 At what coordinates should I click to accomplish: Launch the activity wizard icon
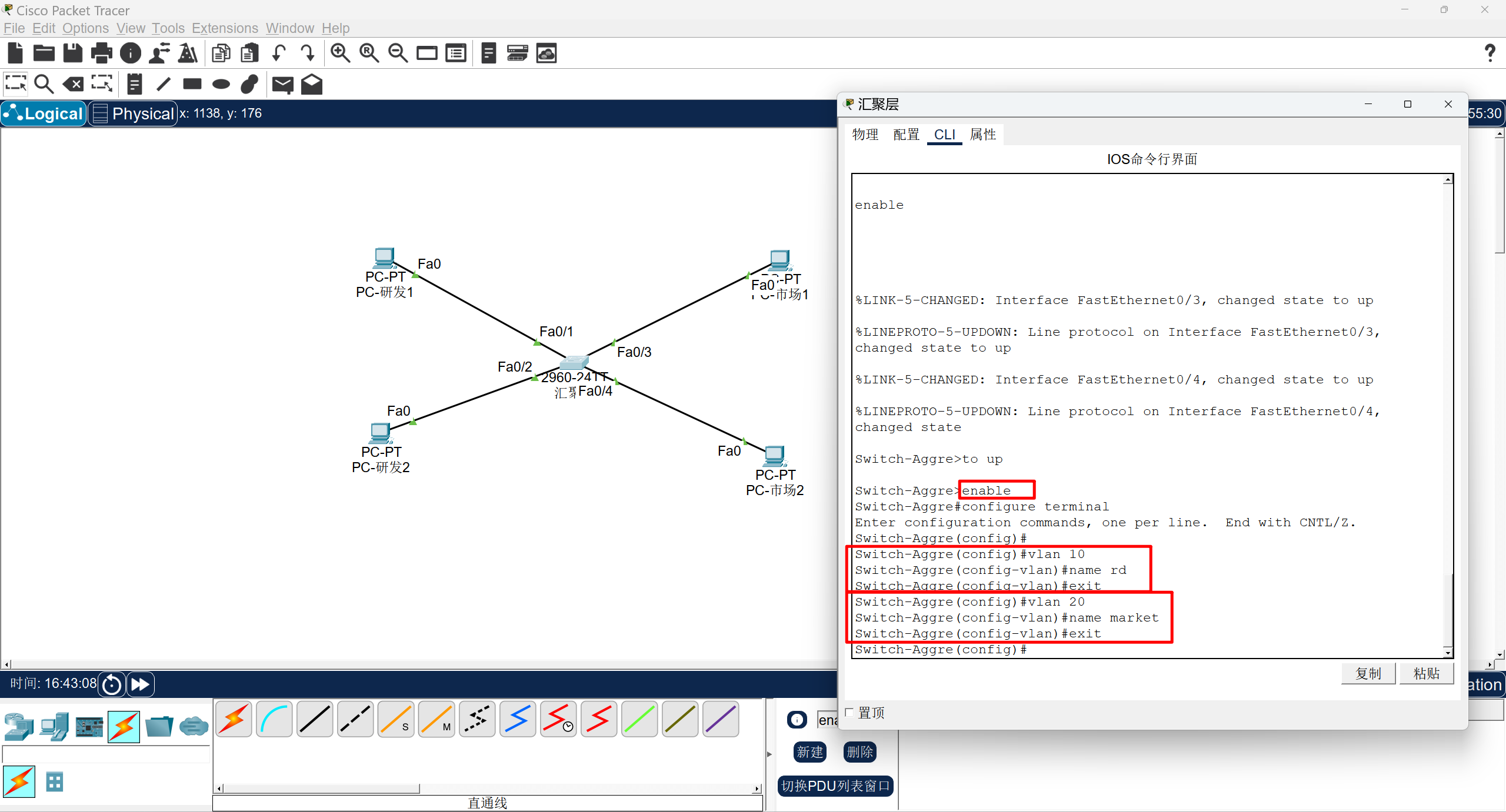tap(188, 54)
